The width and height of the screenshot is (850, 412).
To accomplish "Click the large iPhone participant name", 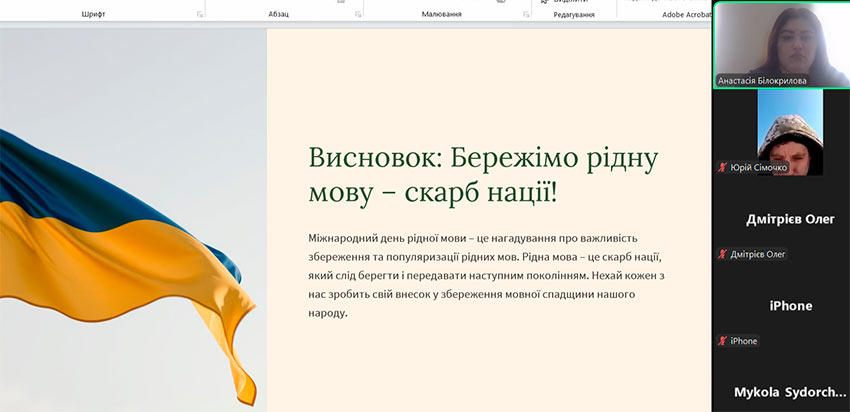I will 790,306.
